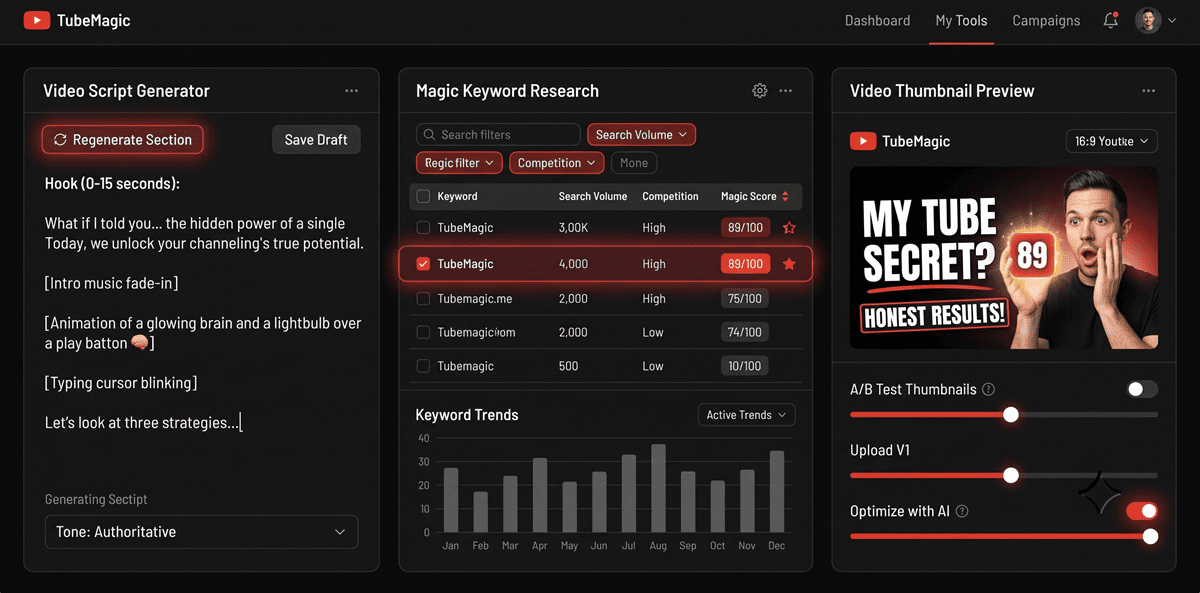The image size is (1200, 593).
Task: Click the AI sparkle star icon
Action: coord(1099,493)
